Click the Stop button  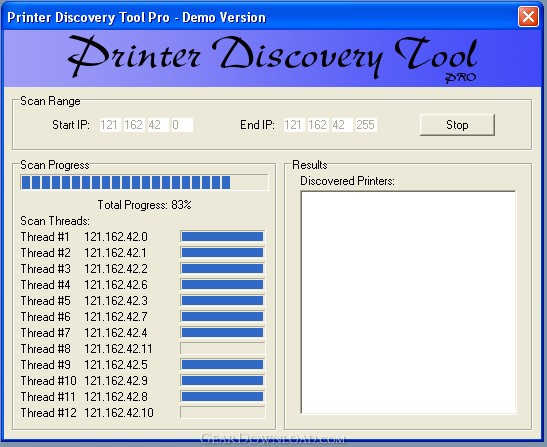(x=457, y=125)
